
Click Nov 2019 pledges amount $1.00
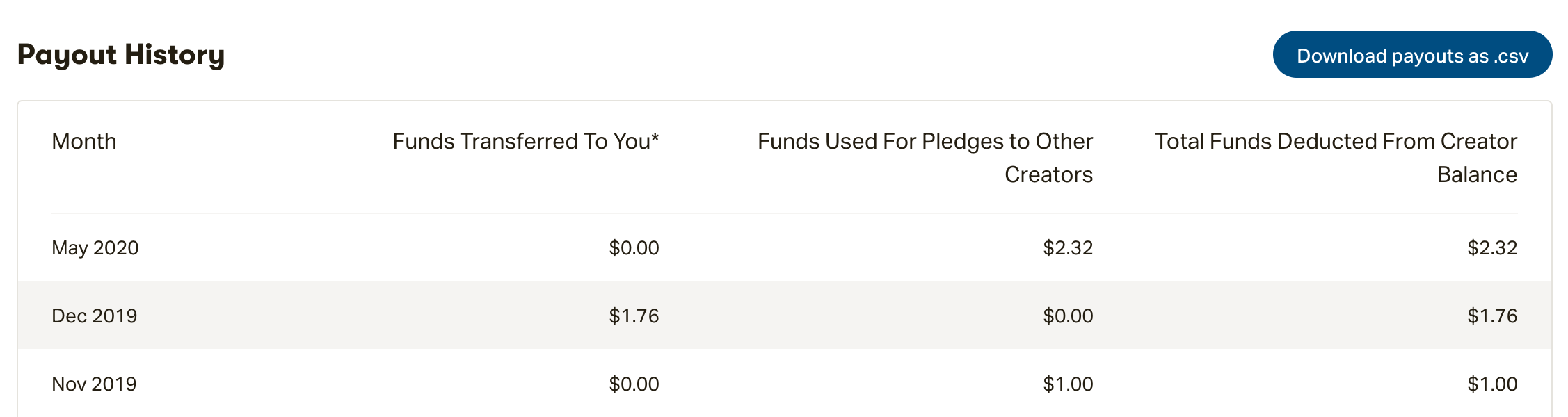click(1068, 384)
